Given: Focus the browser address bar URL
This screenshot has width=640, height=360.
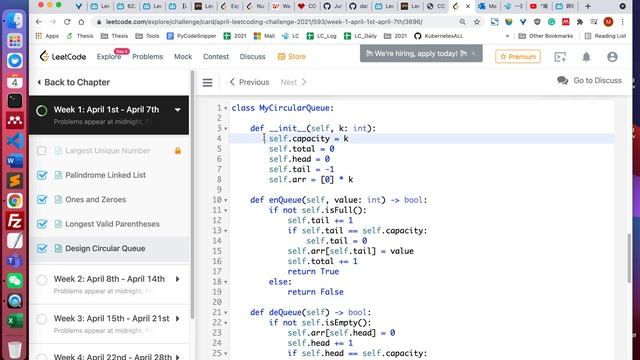Looking at the screenshot, I should (264, 22).
